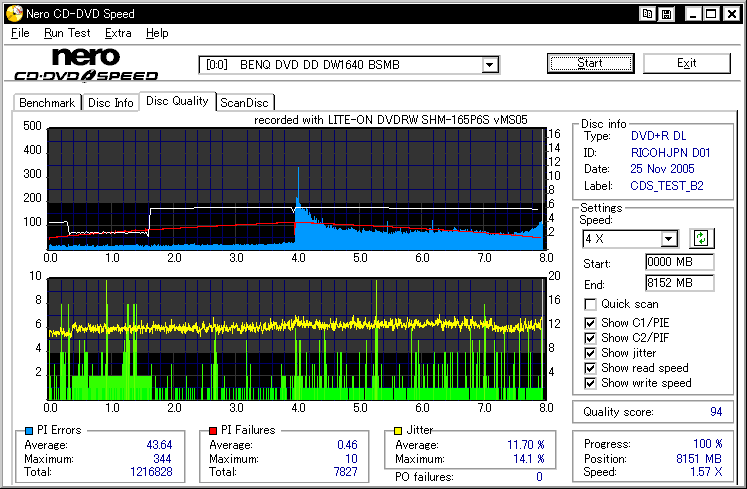Click the Exit button

(x=686, y=63)
